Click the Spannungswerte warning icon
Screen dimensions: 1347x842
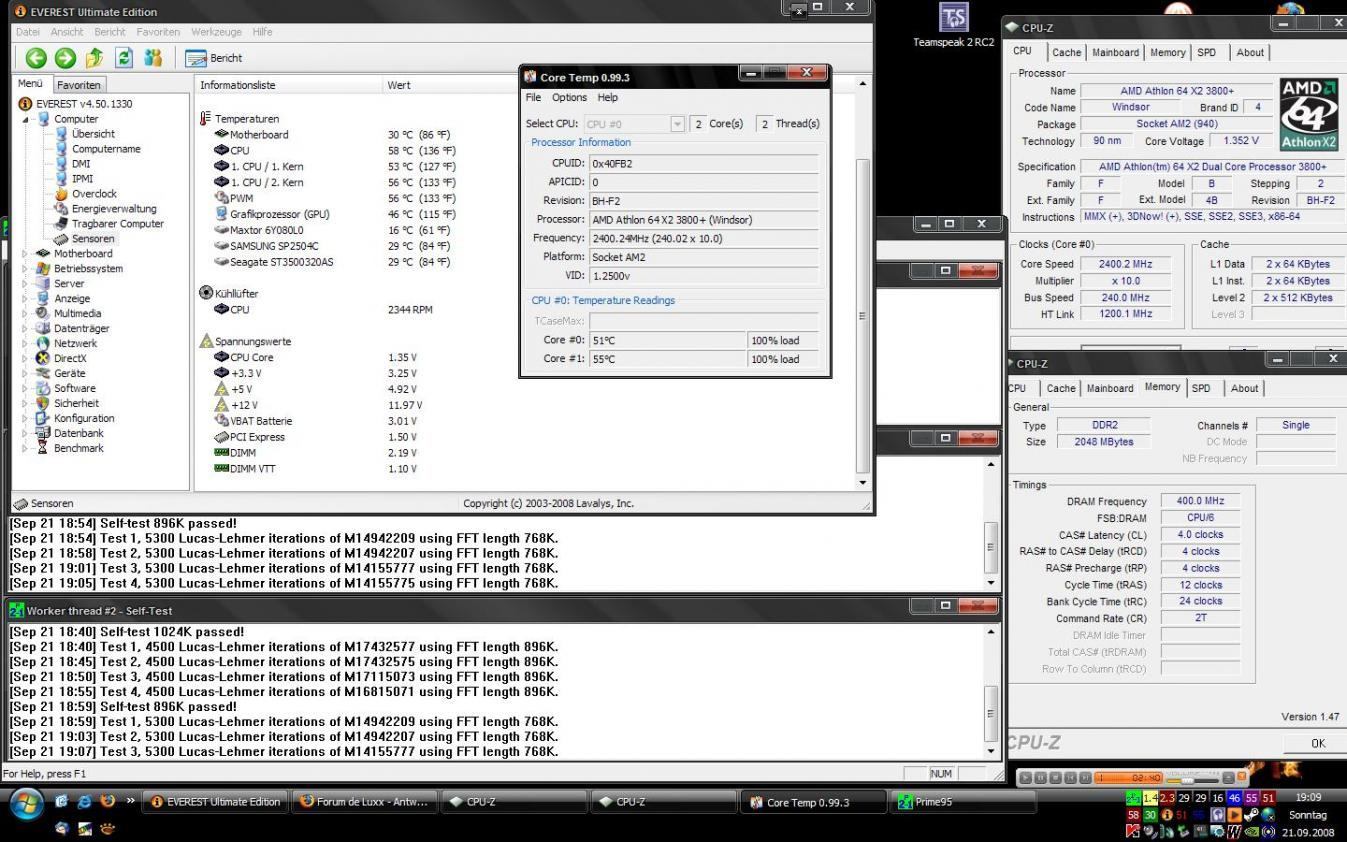206,341
